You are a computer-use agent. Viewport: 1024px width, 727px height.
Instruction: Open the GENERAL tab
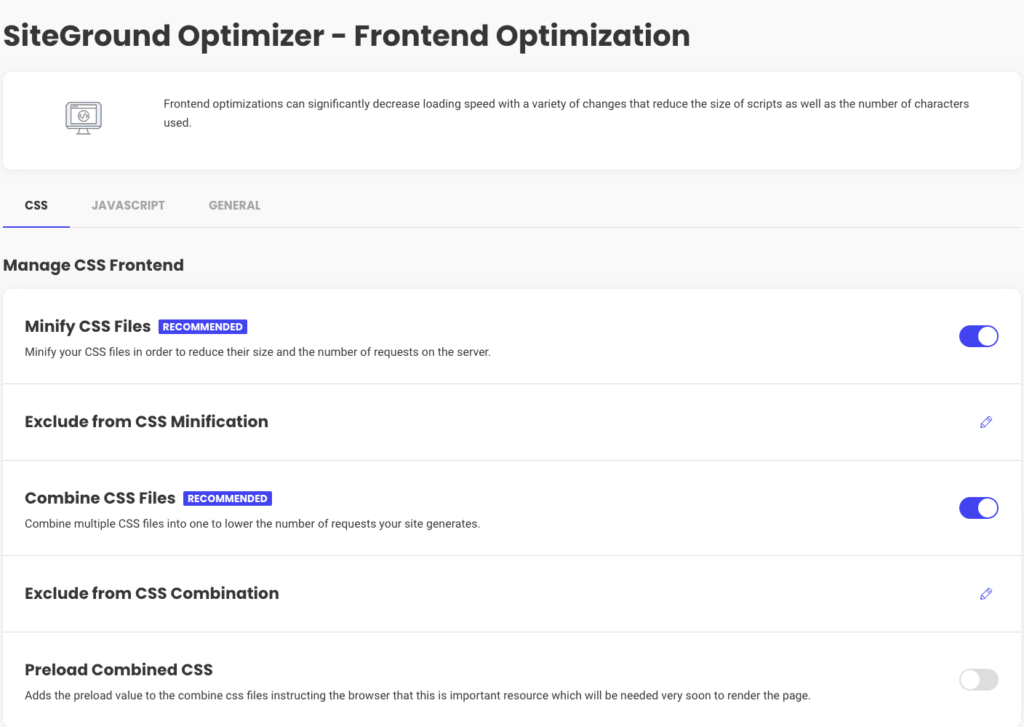(234, 205)
